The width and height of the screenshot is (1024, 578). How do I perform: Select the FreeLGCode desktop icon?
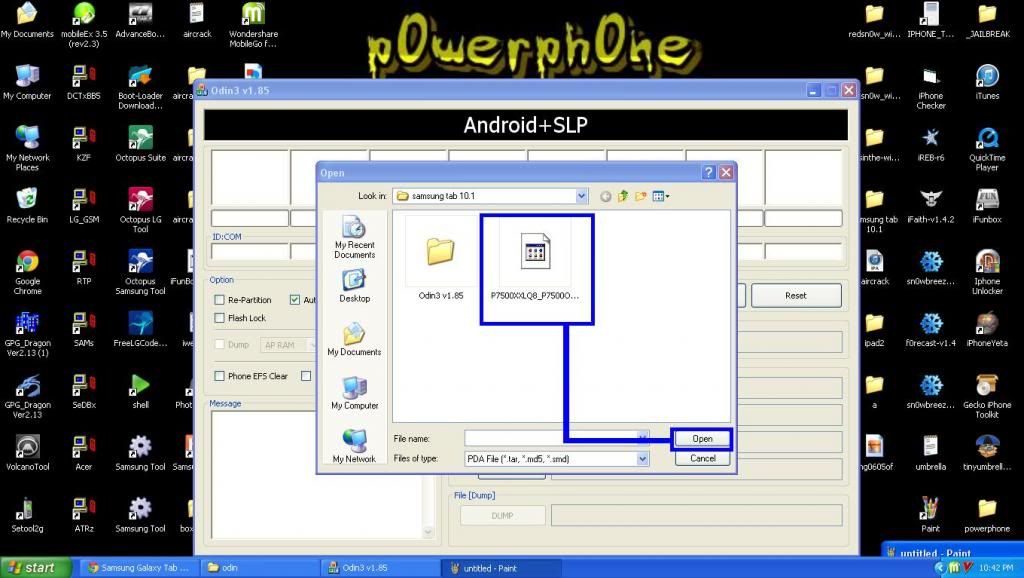click(x=140, y=329)
